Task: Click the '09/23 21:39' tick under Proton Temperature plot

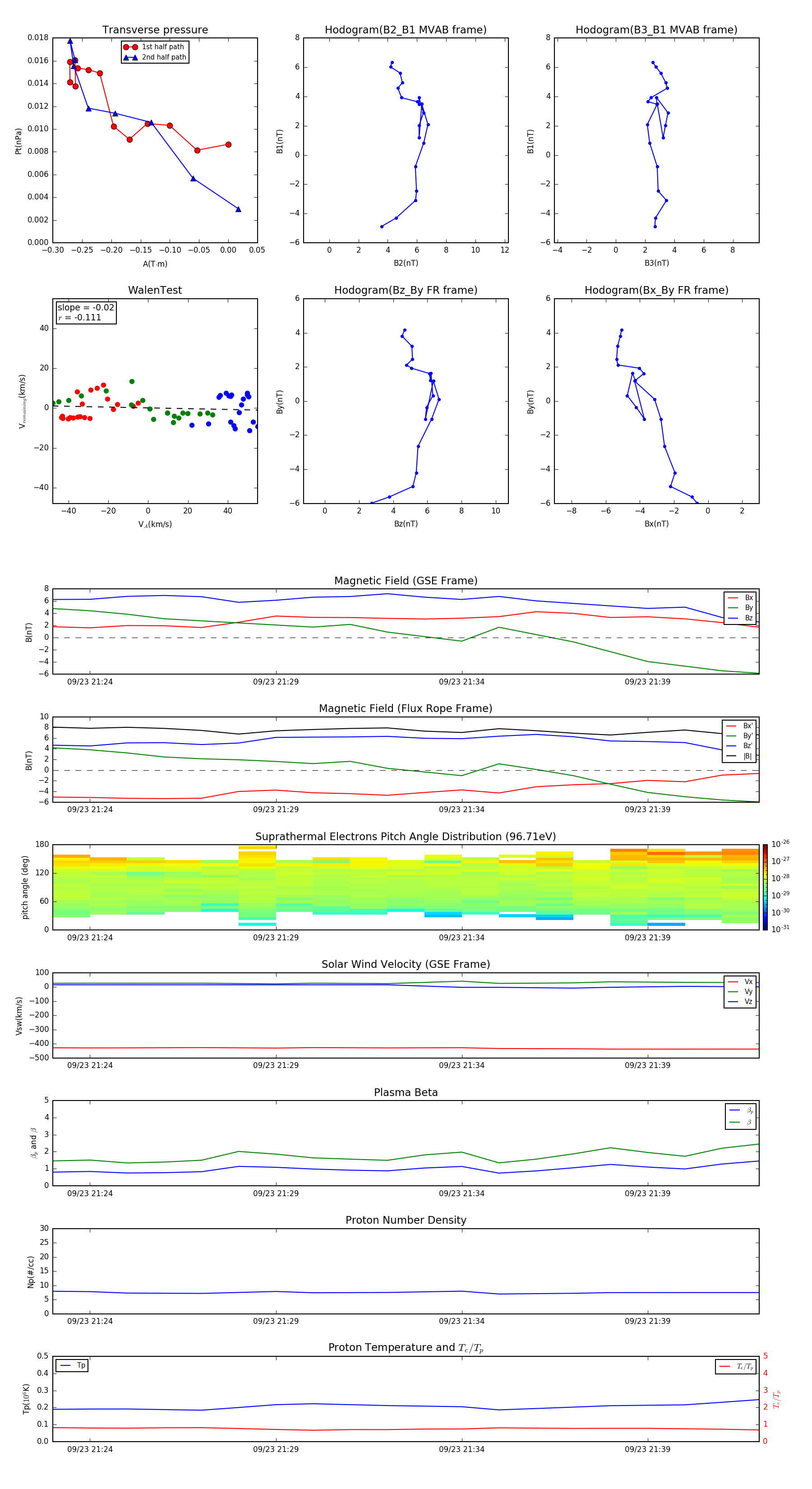Action: [647, 1449]
